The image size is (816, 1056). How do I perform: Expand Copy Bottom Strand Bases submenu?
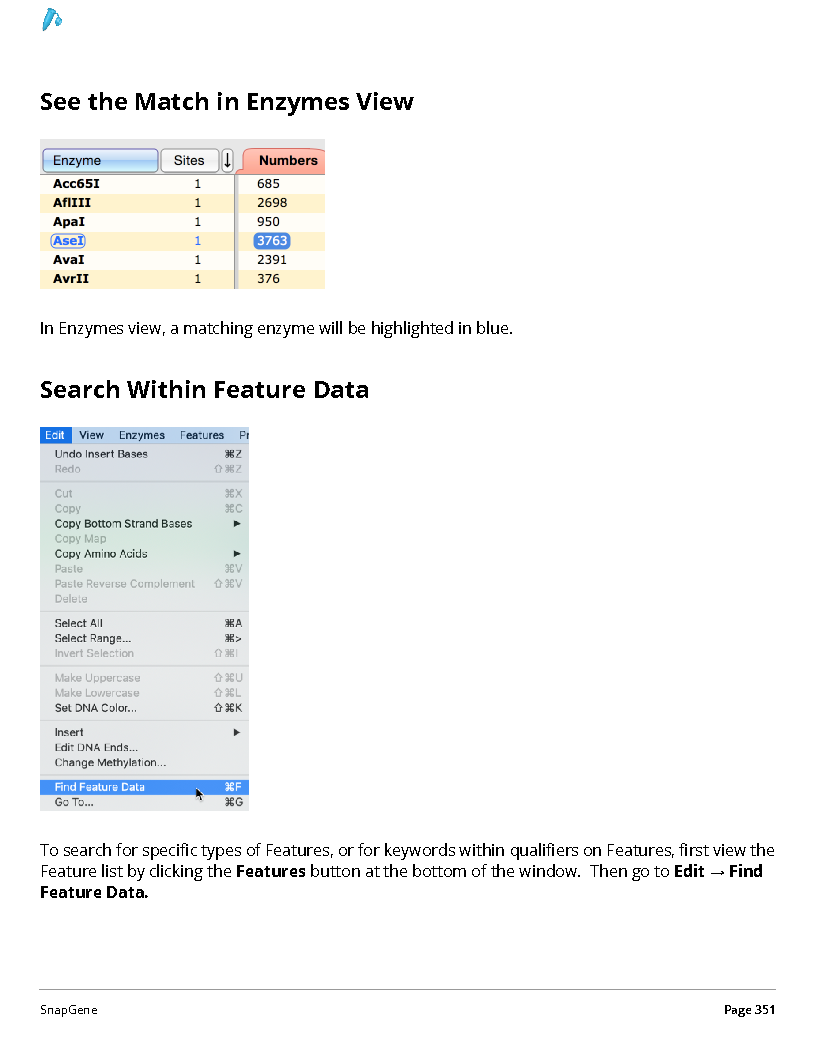click(237, 523)
